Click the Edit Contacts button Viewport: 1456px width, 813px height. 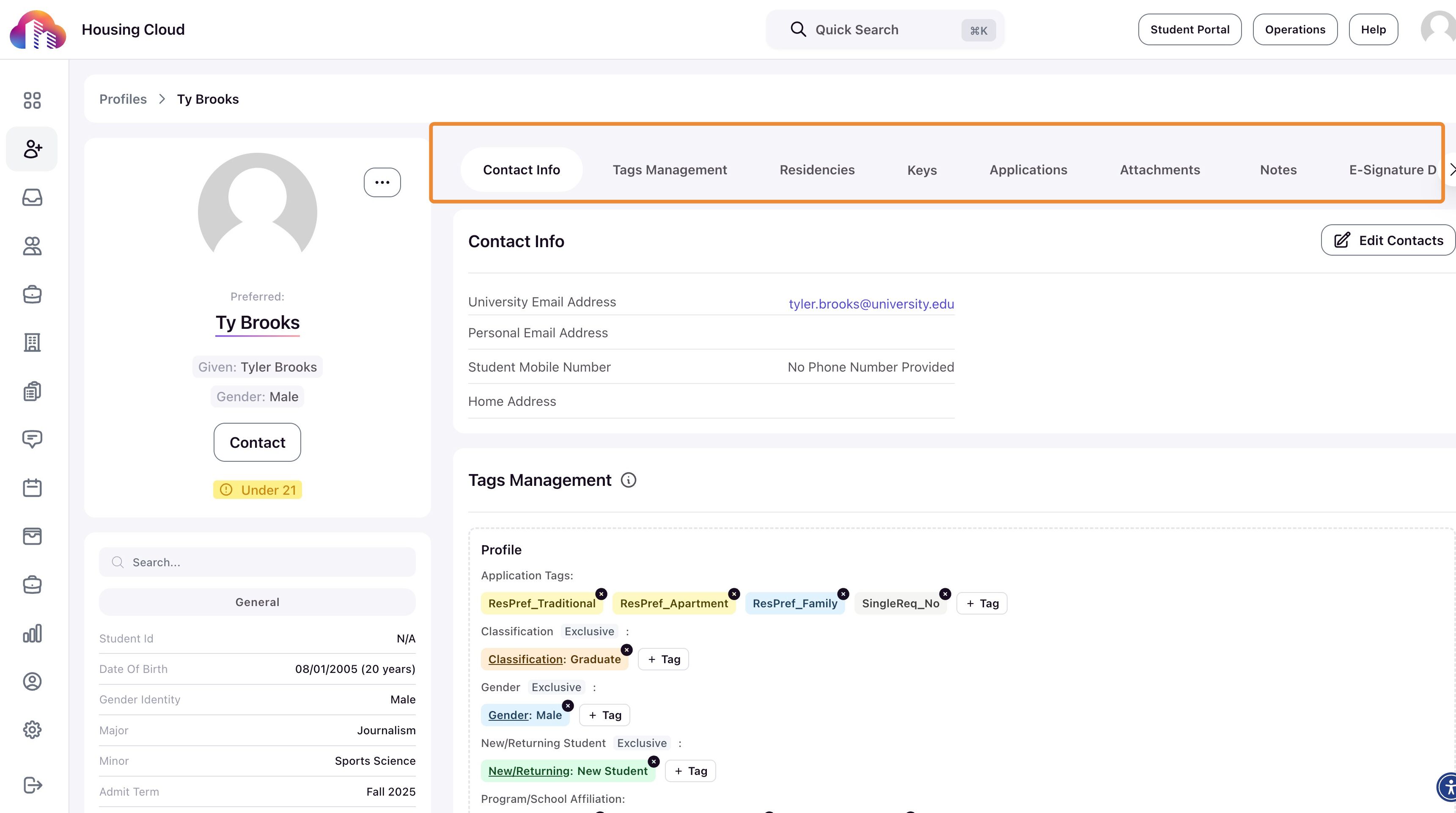click(x=1388, y=240)
